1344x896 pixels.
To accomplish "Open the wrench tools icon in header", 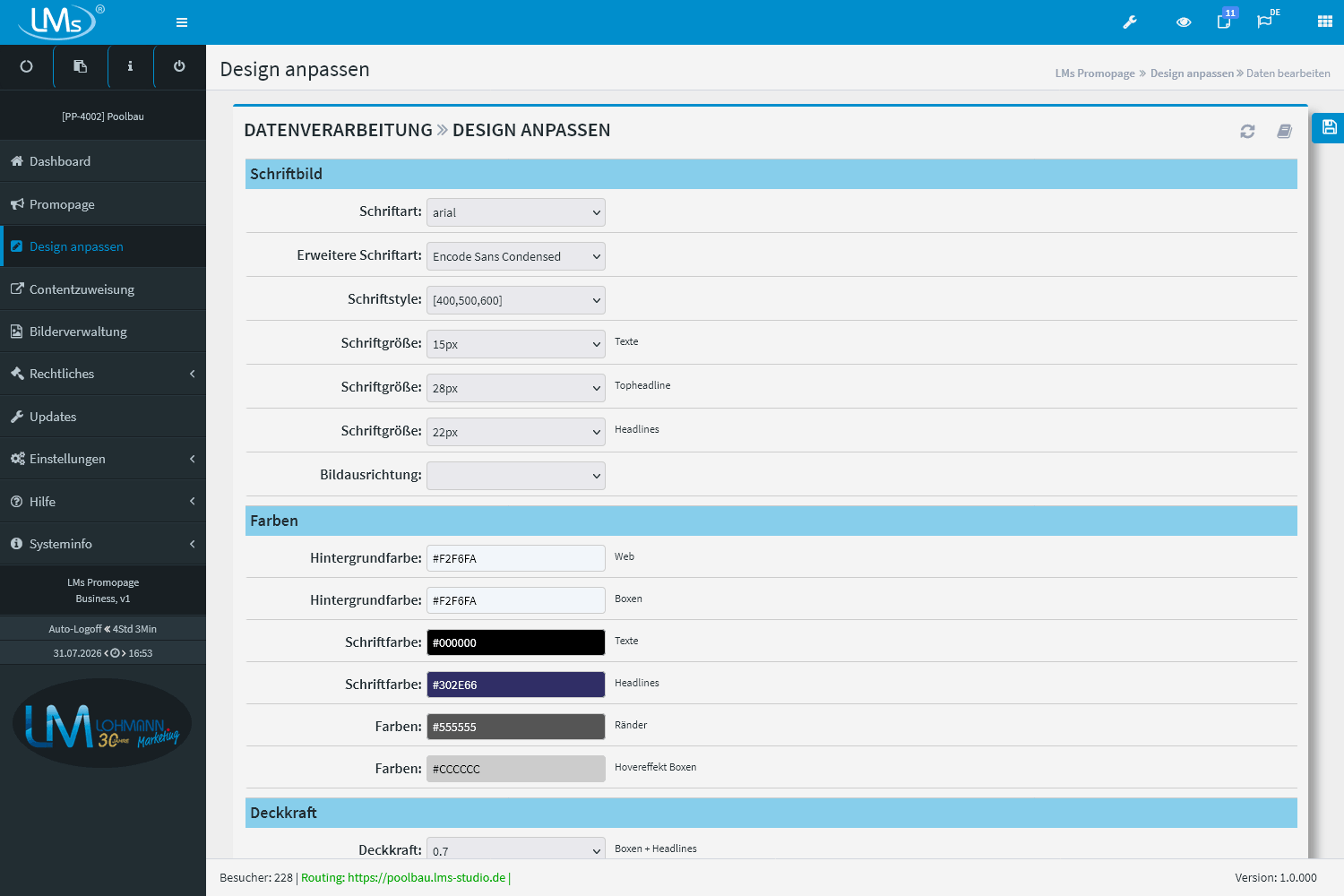I will [1130, 22].
